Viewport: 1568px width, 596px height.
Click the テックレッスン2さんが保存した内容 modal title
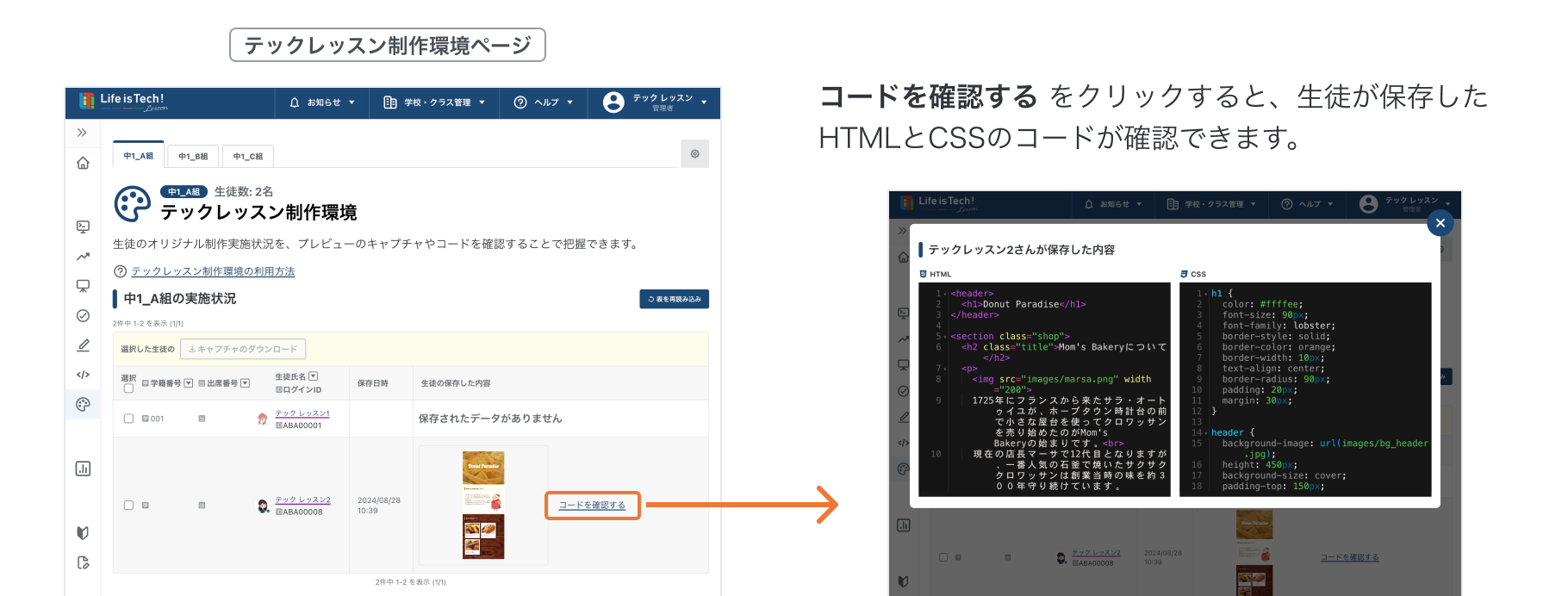point(1022,250)
